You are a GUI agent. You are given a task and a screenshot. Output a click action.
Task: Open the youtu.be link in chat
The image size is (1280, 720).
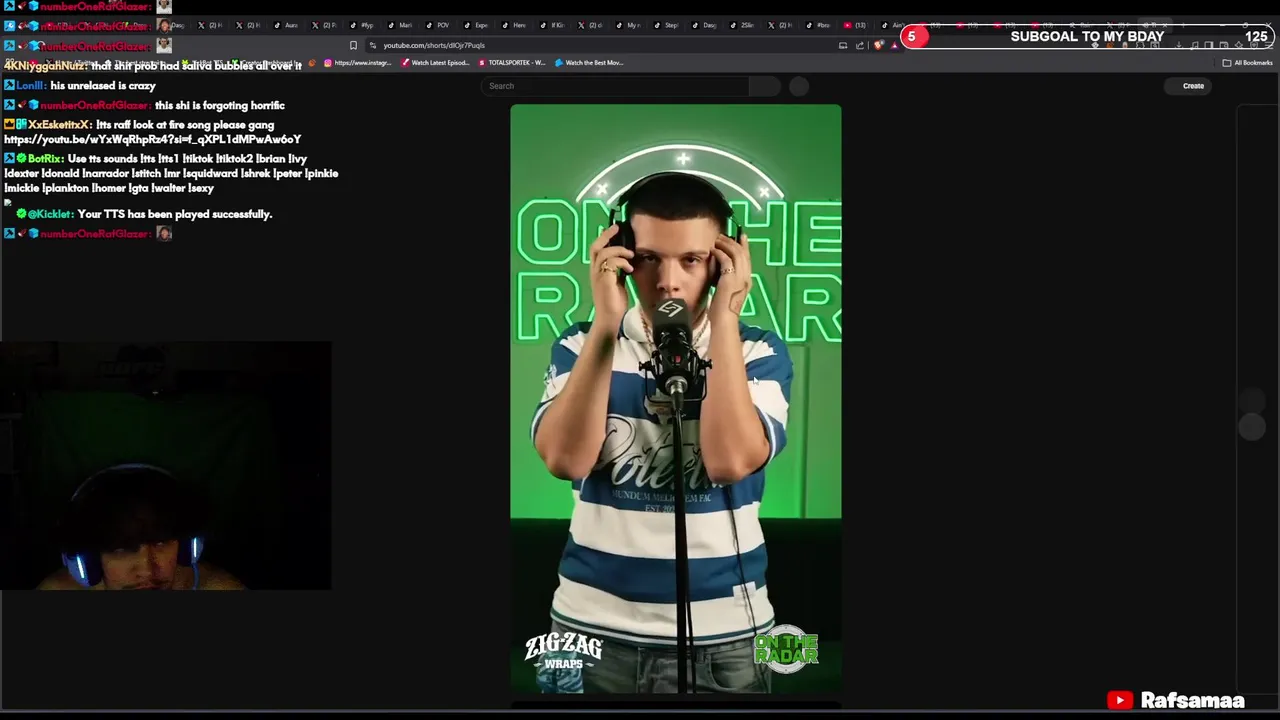[x=152, y=139]
